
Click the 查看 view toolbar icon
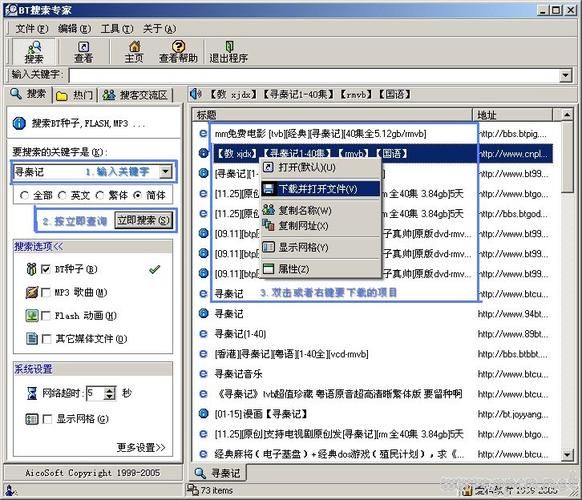84,47
